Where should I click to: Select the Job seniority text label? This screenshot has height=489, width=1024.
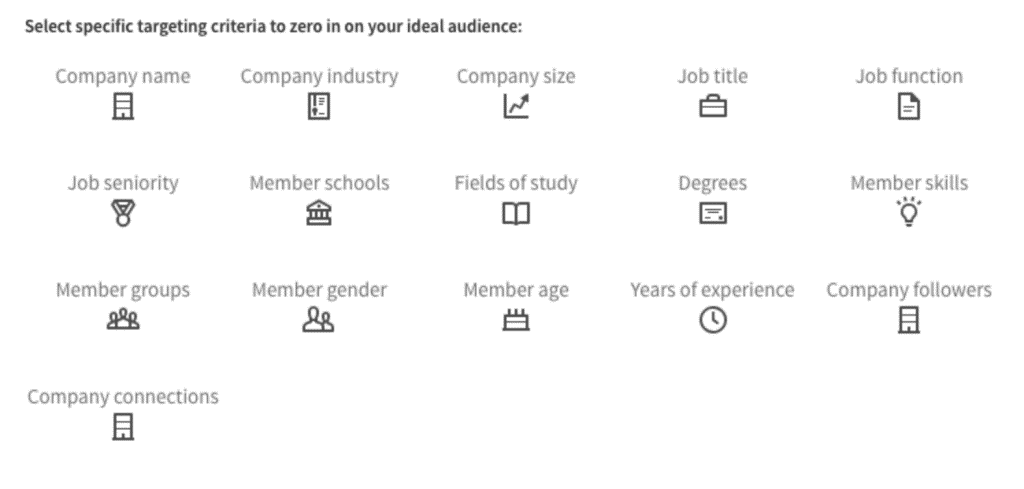(122, 183)
